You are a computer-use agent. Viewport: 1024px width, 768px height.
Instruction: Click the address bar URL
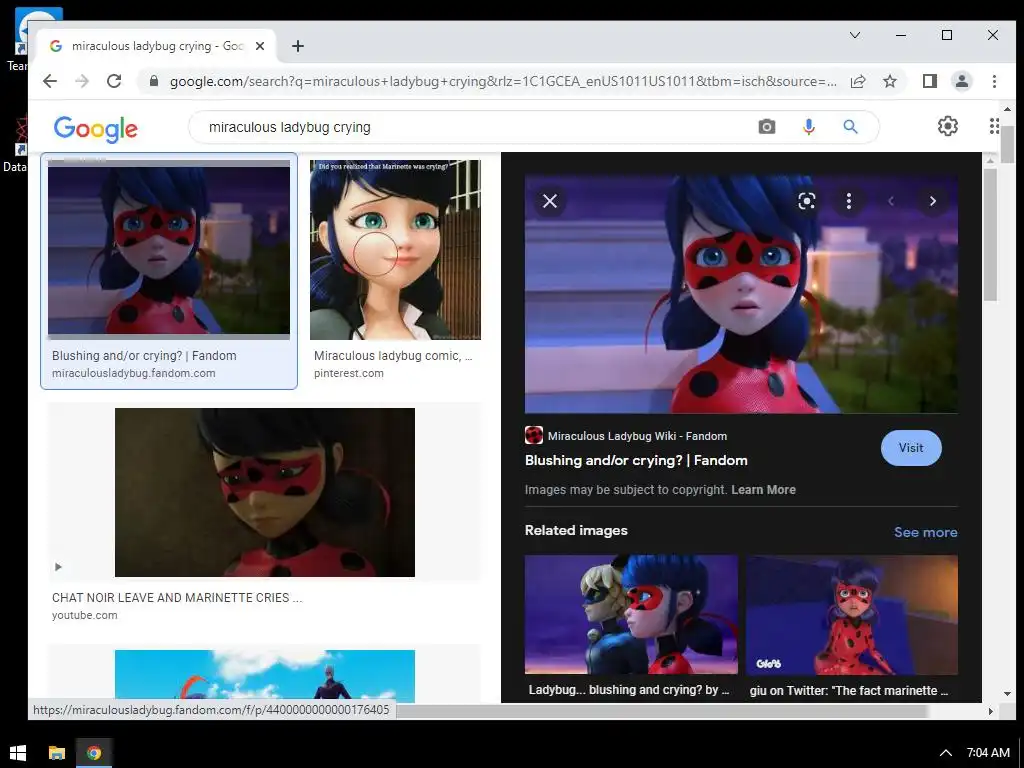(503, 81)
